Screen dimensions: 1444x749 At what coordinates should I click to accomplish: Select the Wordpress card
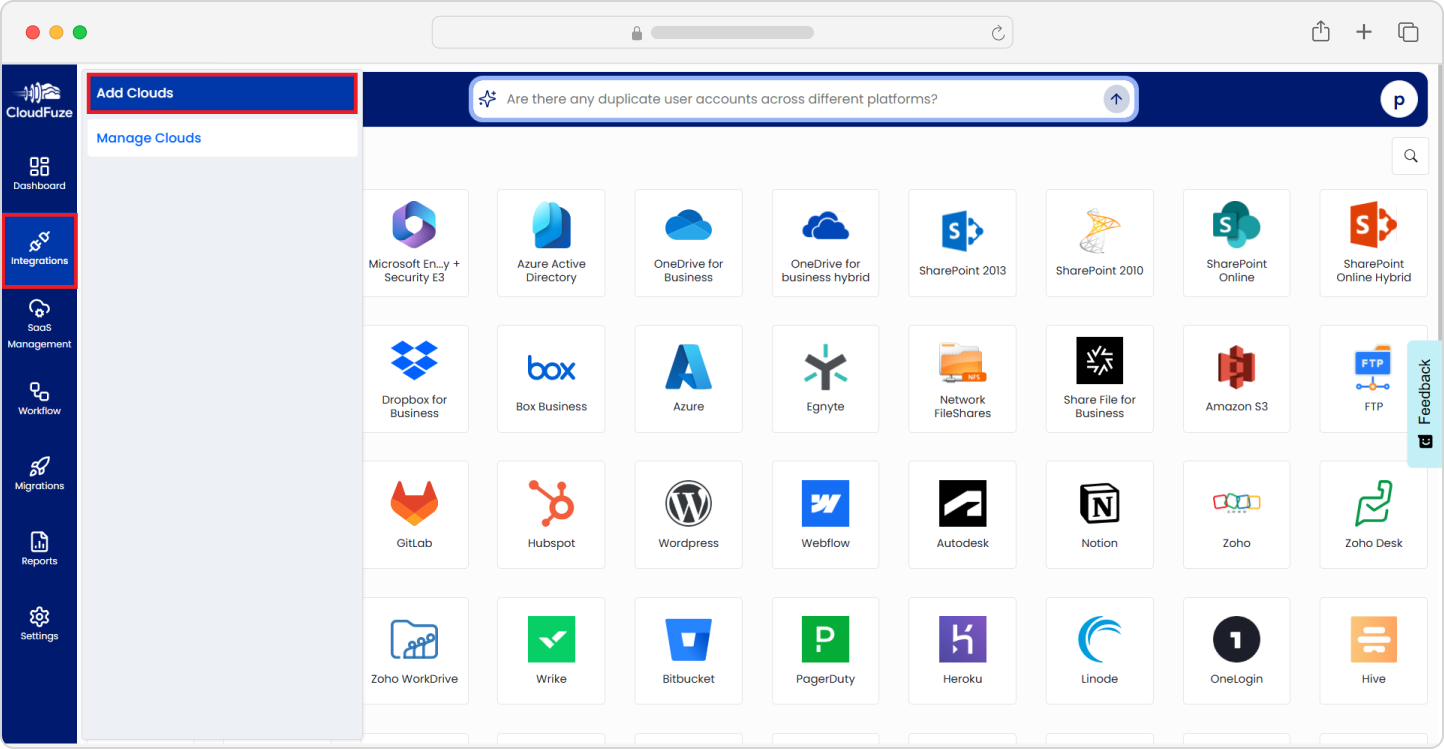(688, 515)
